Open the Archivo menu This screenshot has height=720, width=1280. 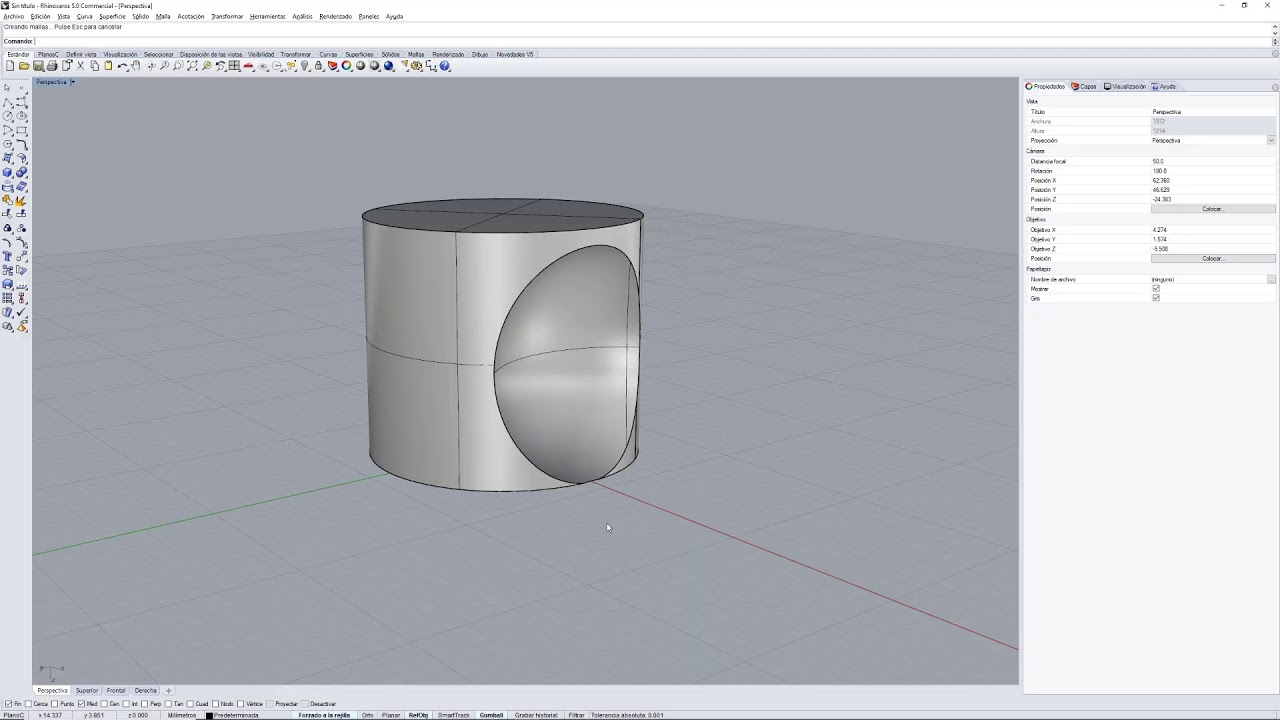point(13,17)
